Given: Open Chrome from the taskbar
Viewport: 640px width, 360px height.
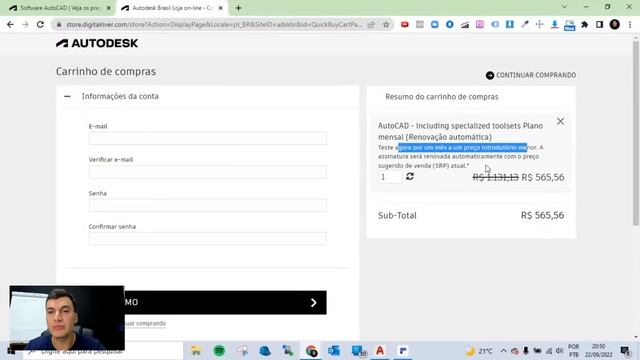Looking at the screenshot, I should click(311, 351).
